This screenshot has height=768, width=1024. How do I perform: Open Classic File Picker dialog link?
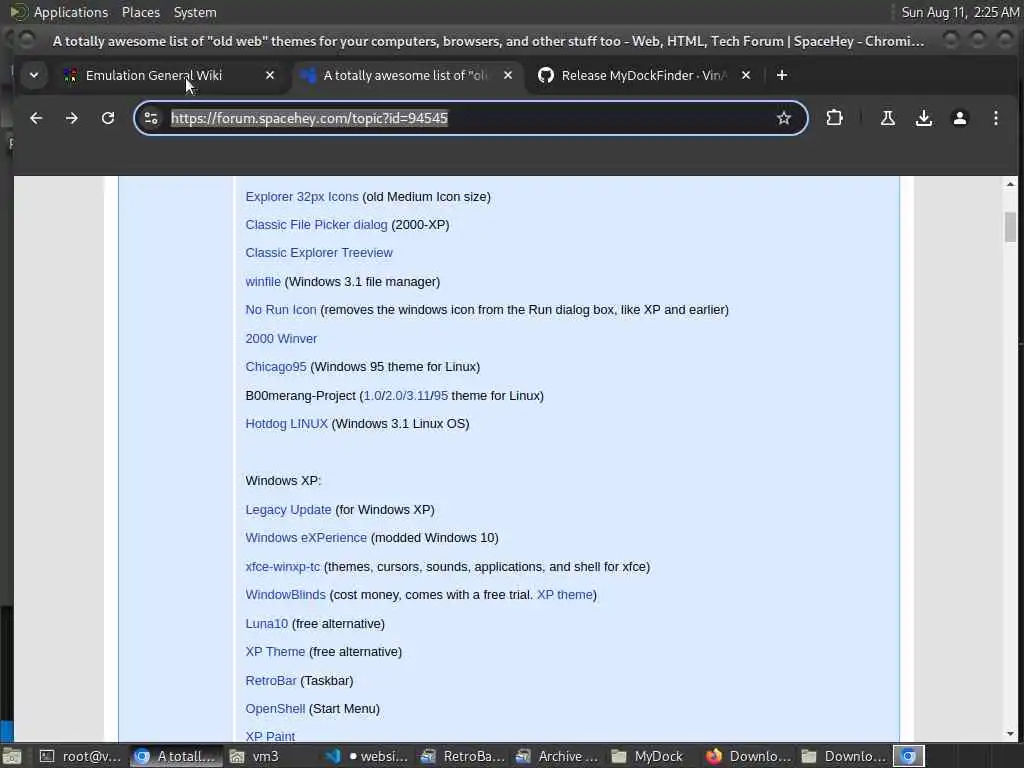pos(316,225)
